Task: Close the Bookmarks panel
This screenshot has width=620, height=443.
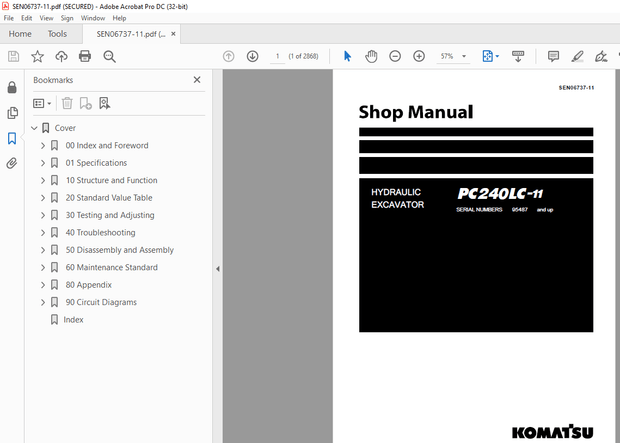Action: pyautogui.click(x=197, y=80)
